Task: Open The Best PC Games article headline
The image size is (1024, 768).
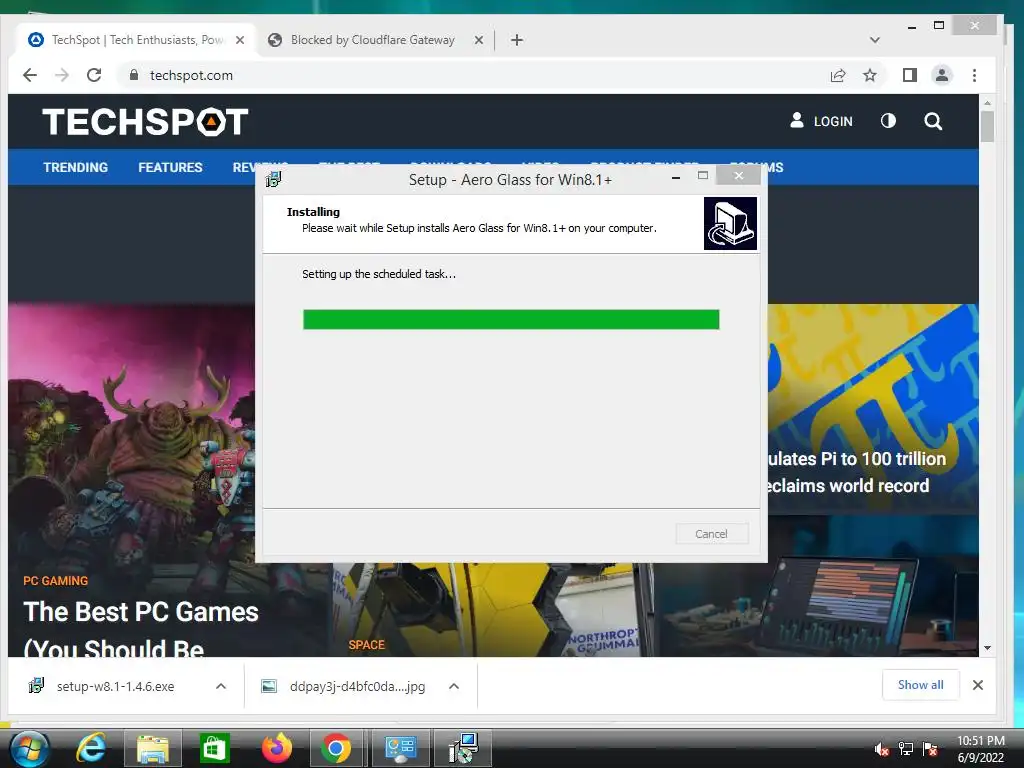Action: click(x=141, y=630)
